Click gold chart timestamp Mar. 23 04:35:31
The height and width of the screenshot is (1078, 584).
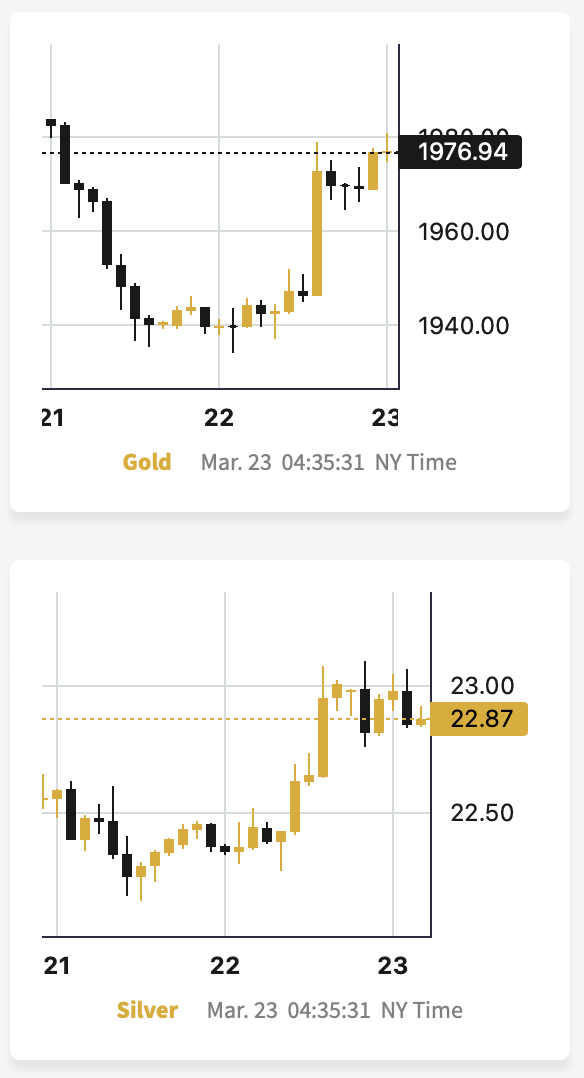coord(282,462)
